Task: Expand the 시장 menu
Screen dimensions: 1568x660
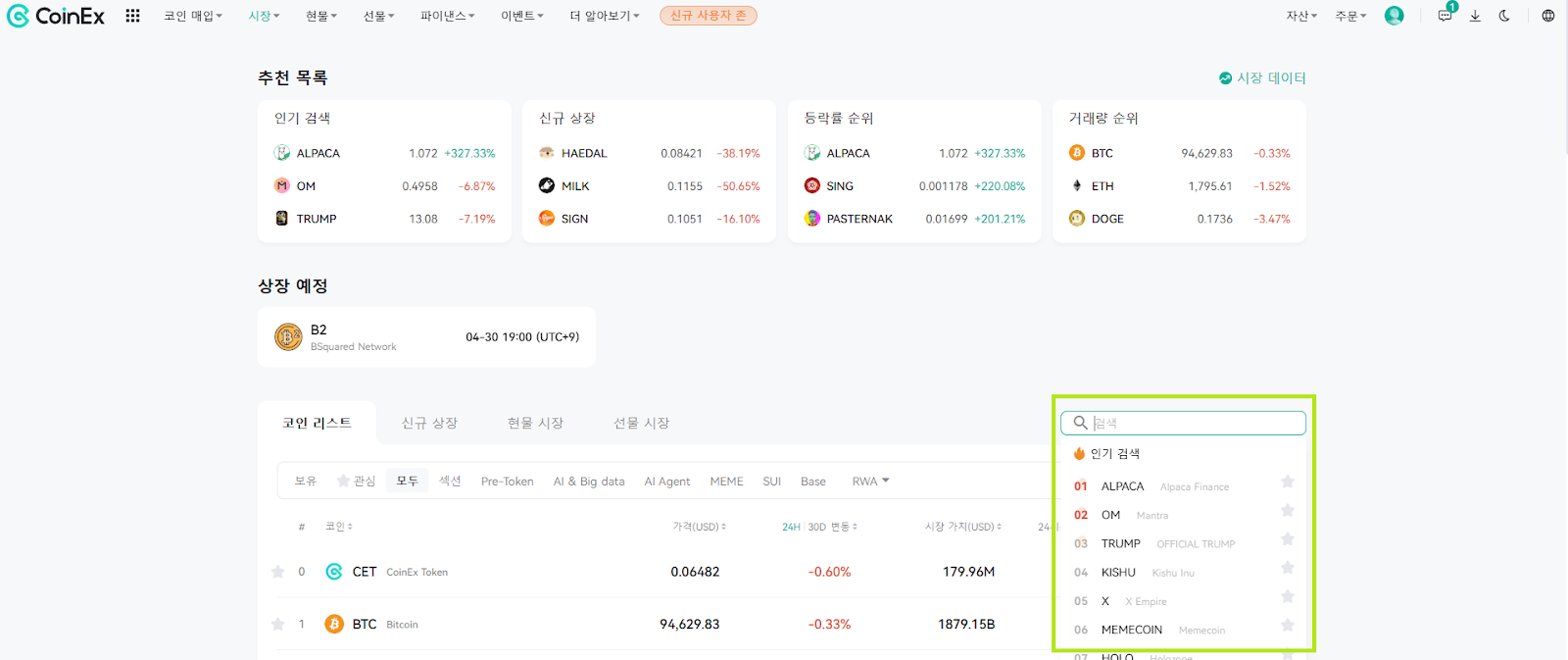Action: (264, 16)
